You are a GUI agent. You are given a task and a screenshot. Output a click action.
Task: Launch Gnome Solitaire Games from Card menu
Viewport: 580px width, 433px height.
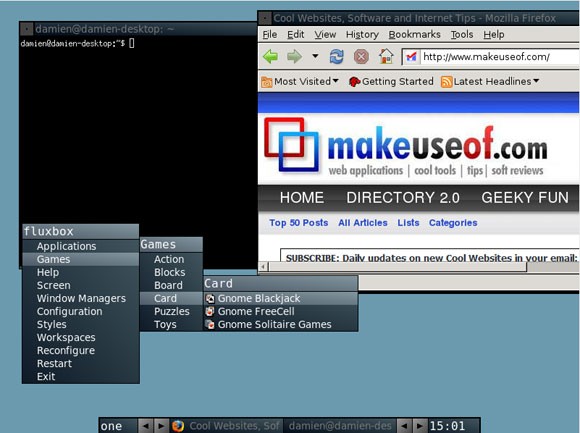tap(281, 324)
